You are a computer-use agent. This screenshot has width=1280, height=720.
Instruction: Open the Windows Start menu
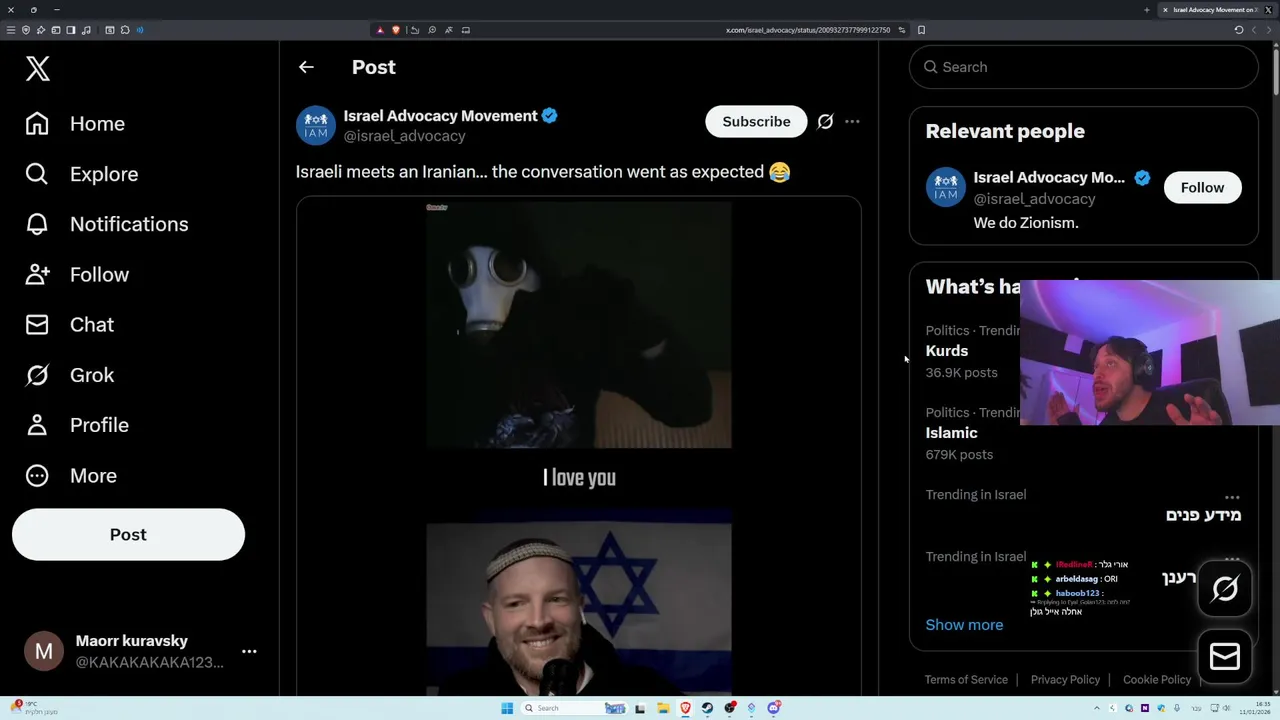[507, 708]
